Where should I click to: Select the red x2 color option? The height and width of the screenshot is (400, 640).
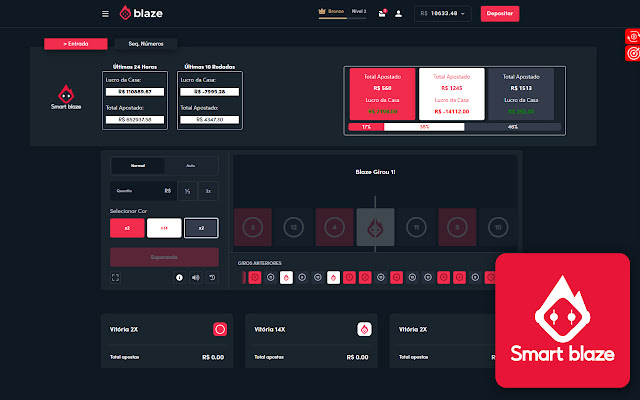(127, 228)
